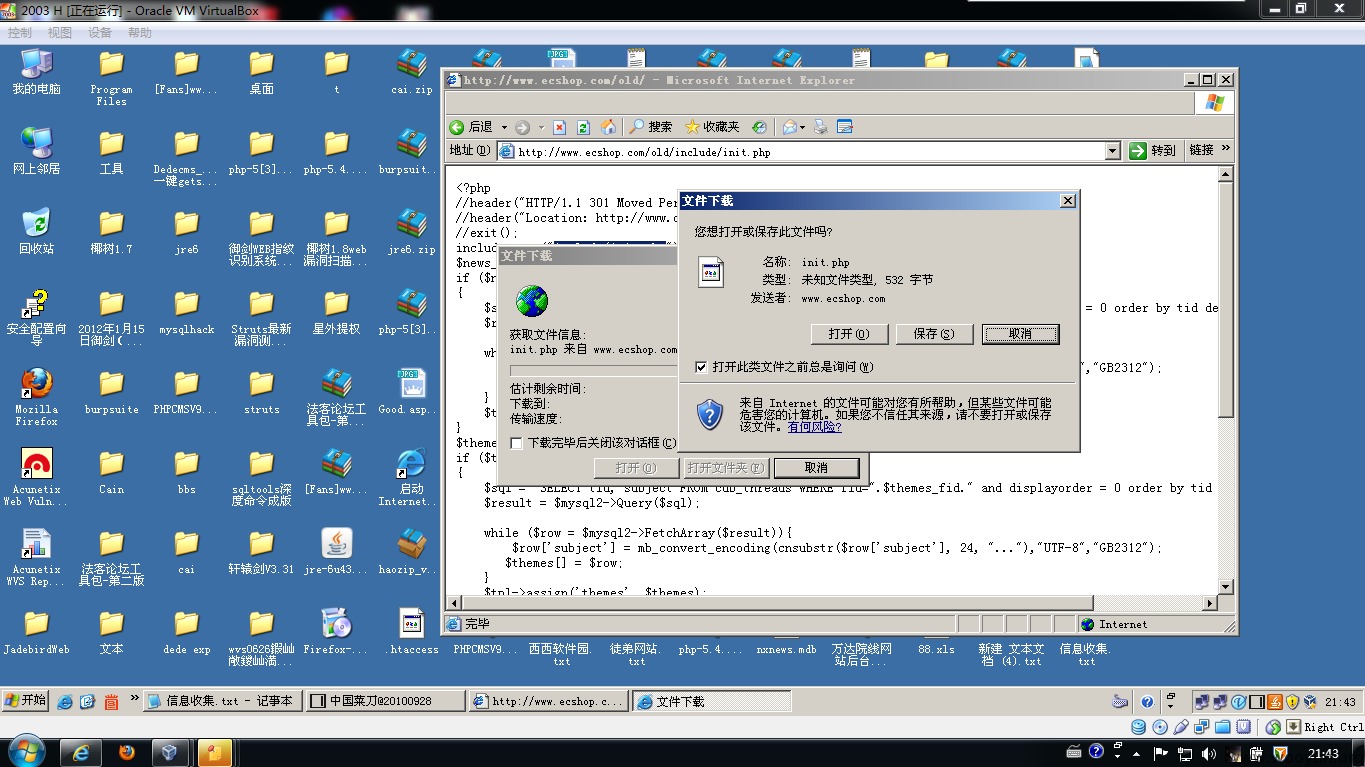This screenshot has width=1365, height=767.
Task: Open the VirtualBox 设备 menu
Action: 100,33
